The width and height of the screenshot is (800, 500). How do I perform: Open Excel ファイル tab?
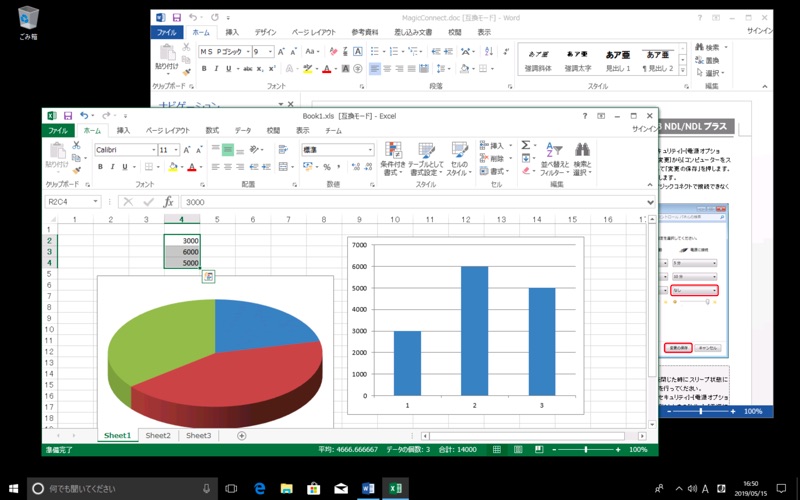tap(58, 131)
